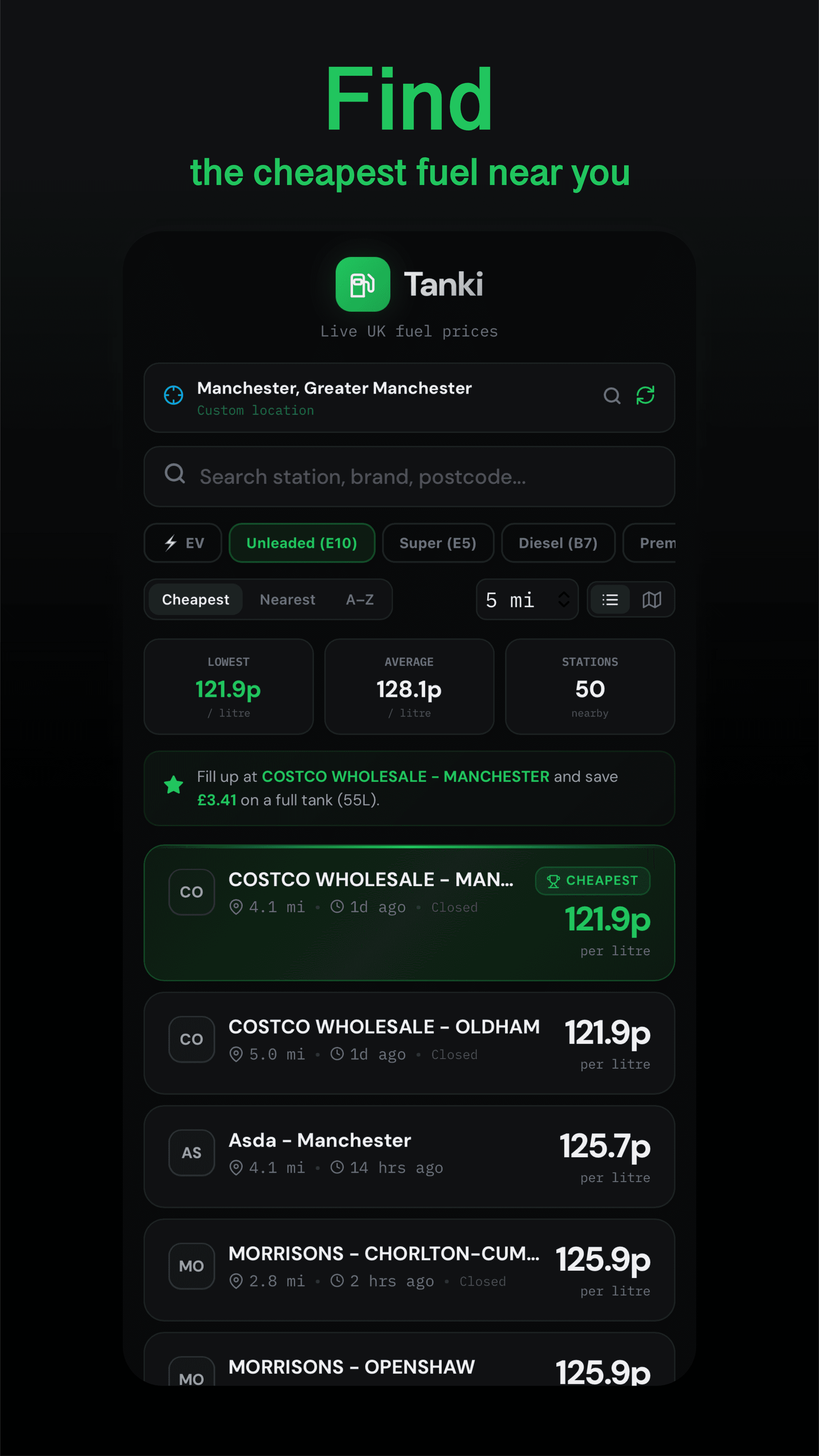Select the list view icon
This screenshot has height=1456, width=819.
click(x=610, y=600)
